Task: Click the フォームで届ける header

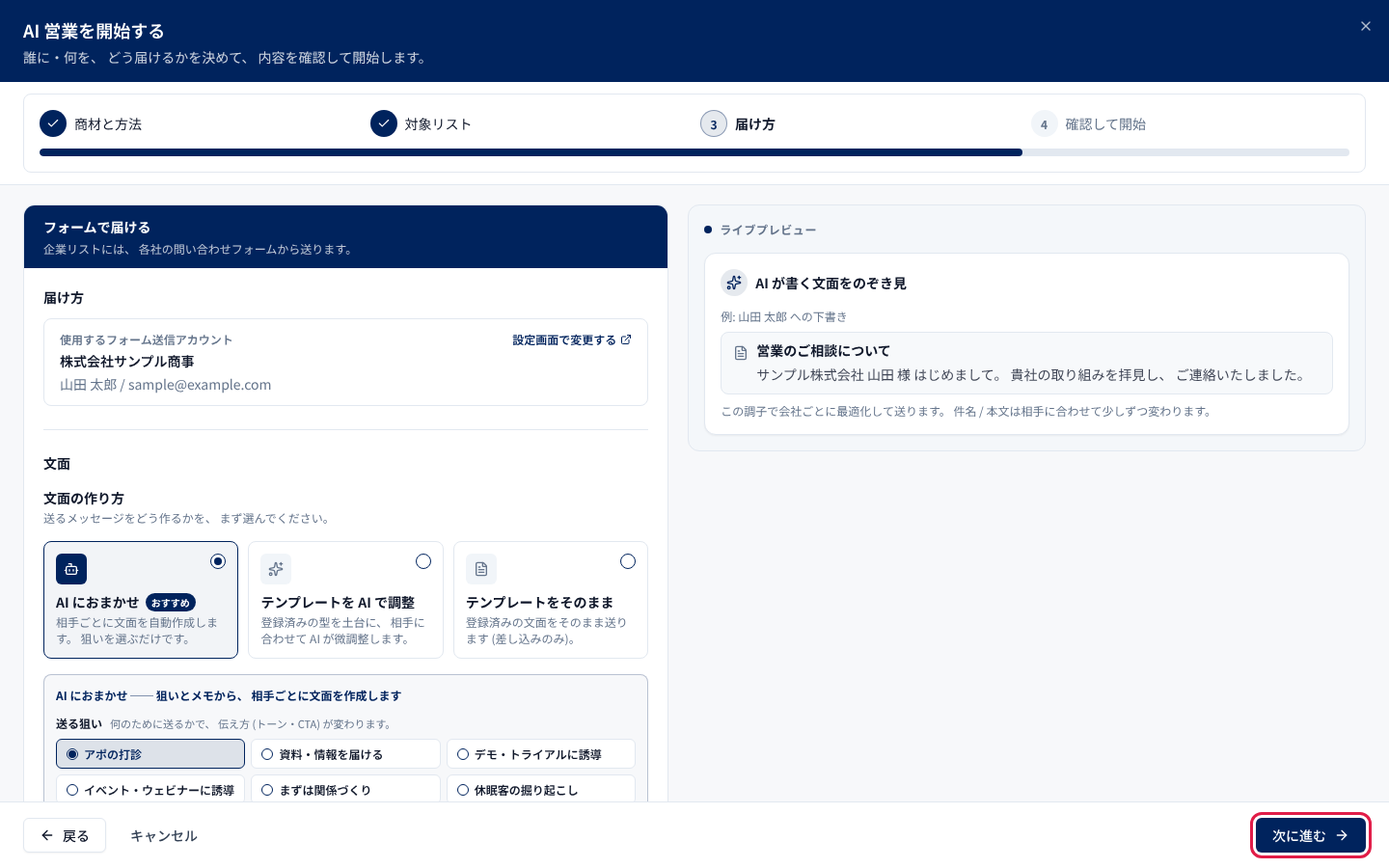Action: (345, 236)
